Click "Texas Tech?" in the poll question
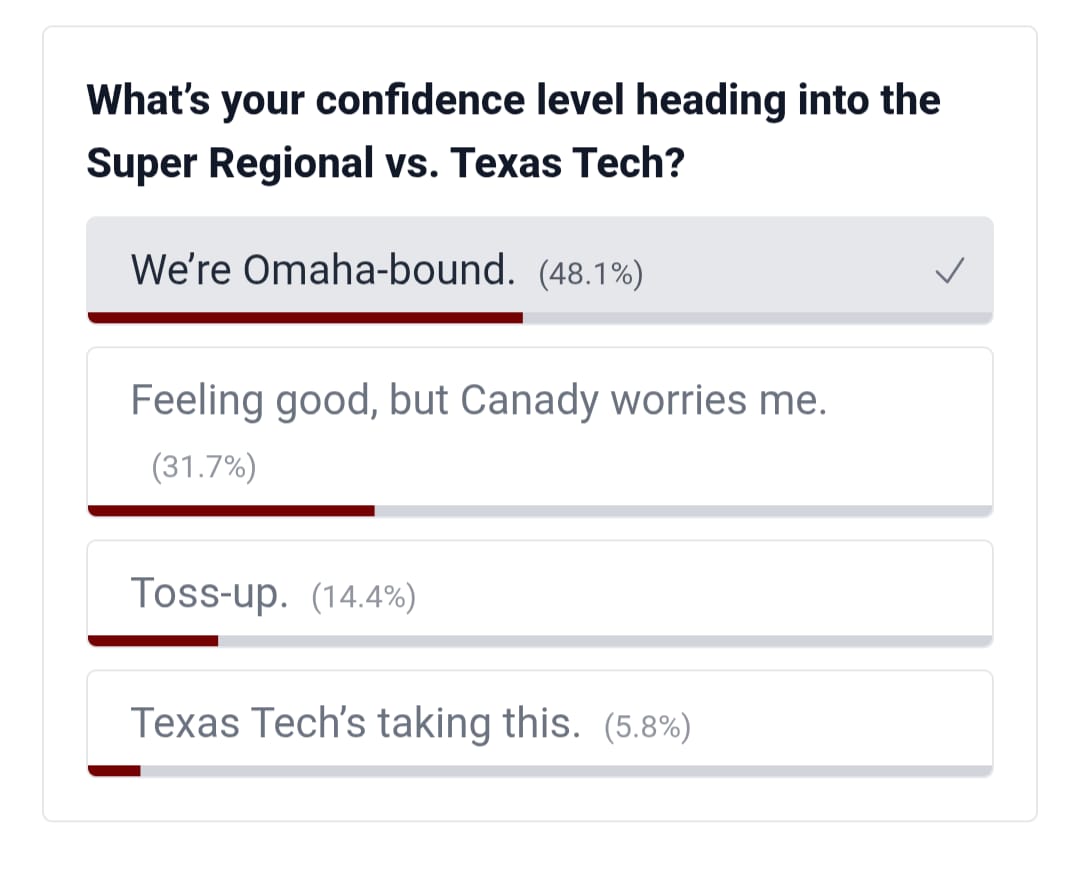Screen dimensions: 1080x885 point(568,163)
